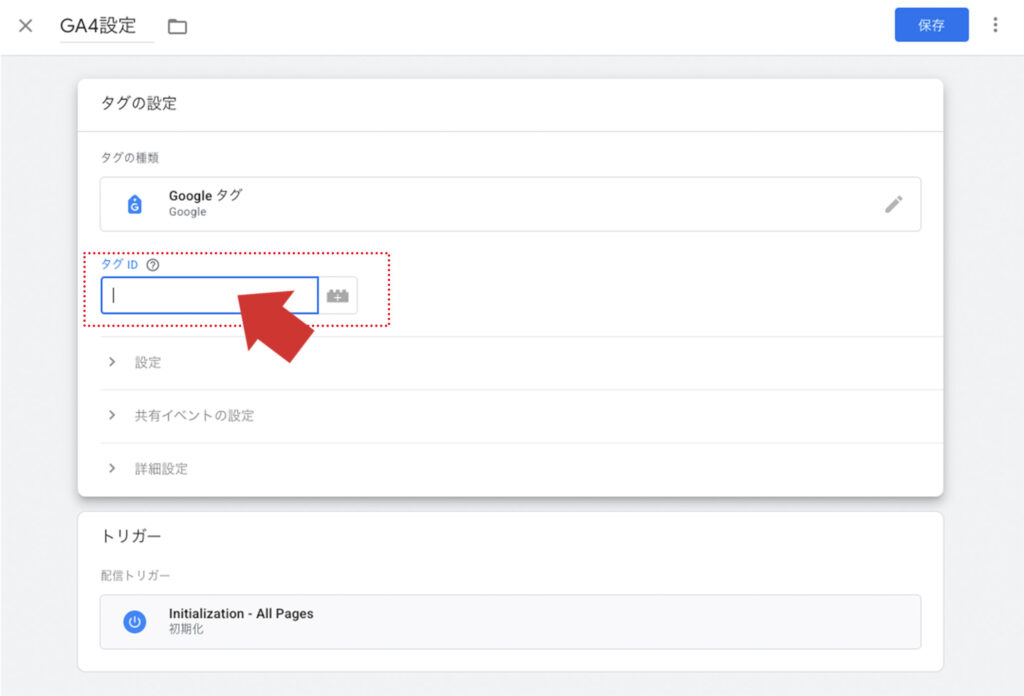The image size is (1024, 696).
Task: Select the Google タグ type name
Action: click(x=205, y=196)
